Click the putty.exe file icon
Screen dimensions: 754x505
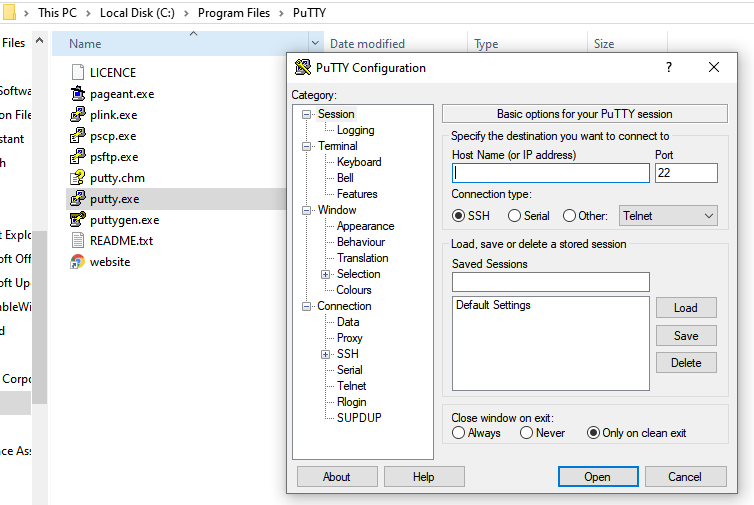[x=77, y=199]
